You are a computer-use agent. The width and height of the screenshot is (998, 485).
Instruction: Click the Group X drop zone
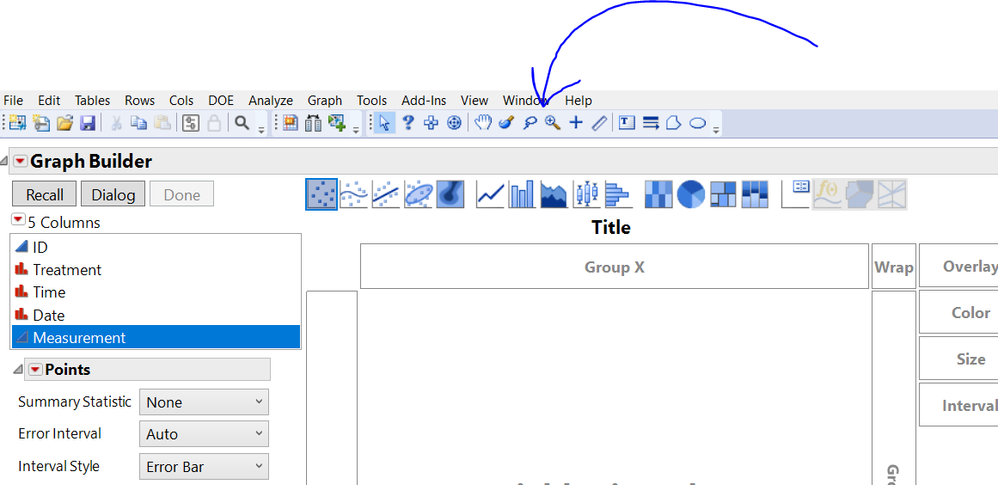(x=614, y=267)
